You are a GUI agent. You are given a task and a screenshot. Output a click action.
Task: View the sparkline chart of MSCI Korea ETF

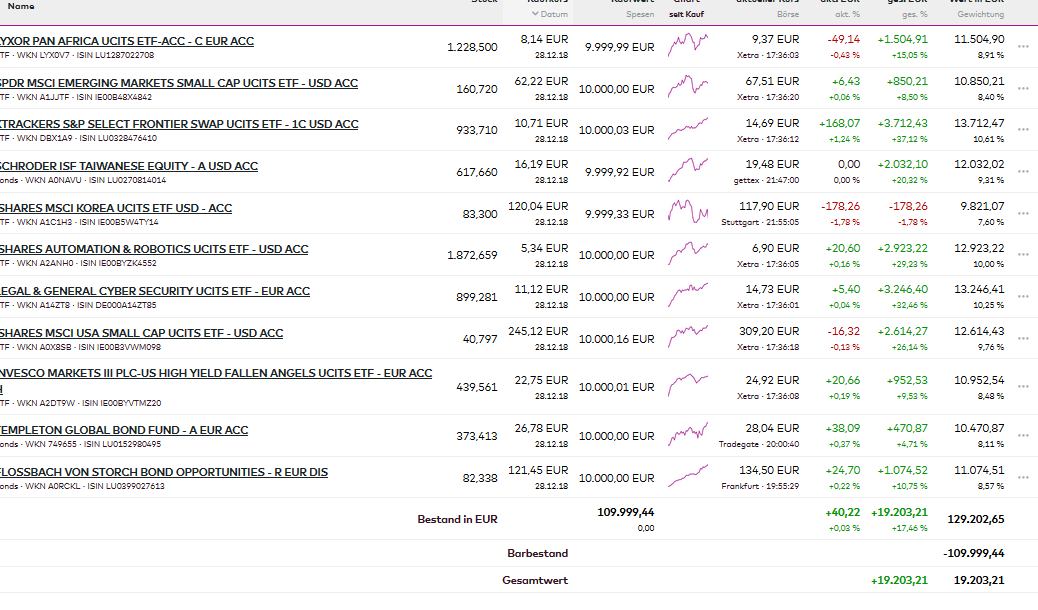[x=688, y=211]
